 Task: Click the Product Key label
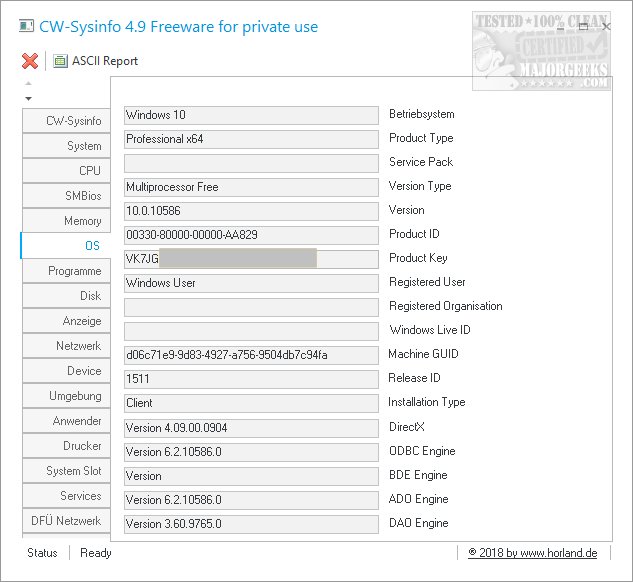[x=418, y=258]
